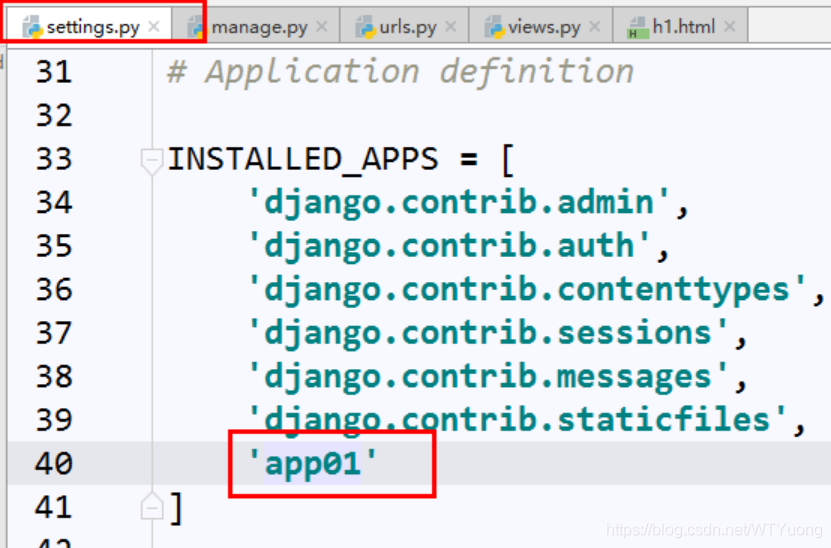Click 'django.contrib.staticfiles' string
This screenshot has width=831, height=548.
(517, 421)
